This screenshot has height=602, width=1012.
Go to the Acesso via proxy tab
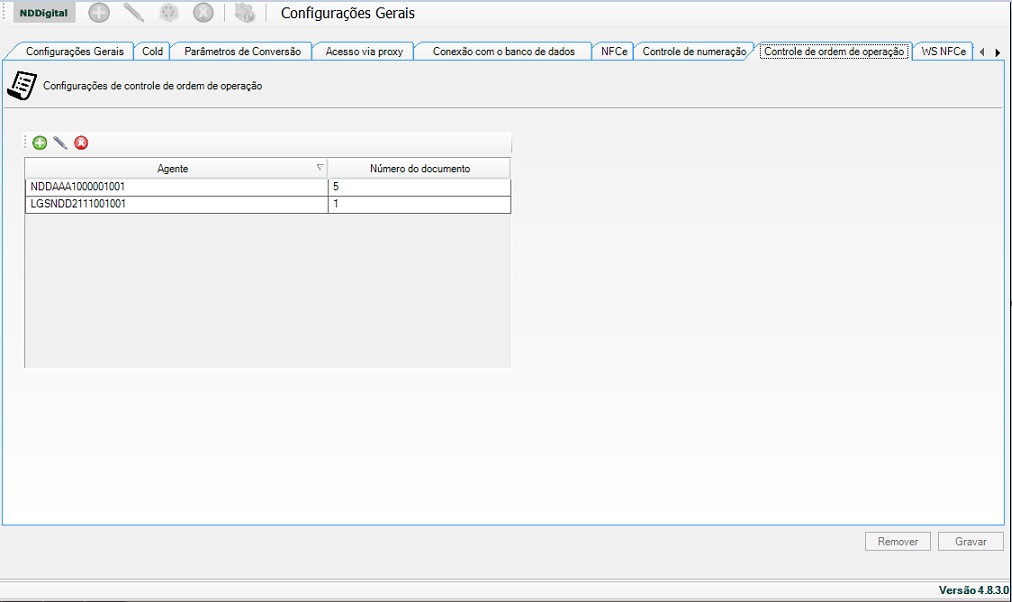coord(364,51)
